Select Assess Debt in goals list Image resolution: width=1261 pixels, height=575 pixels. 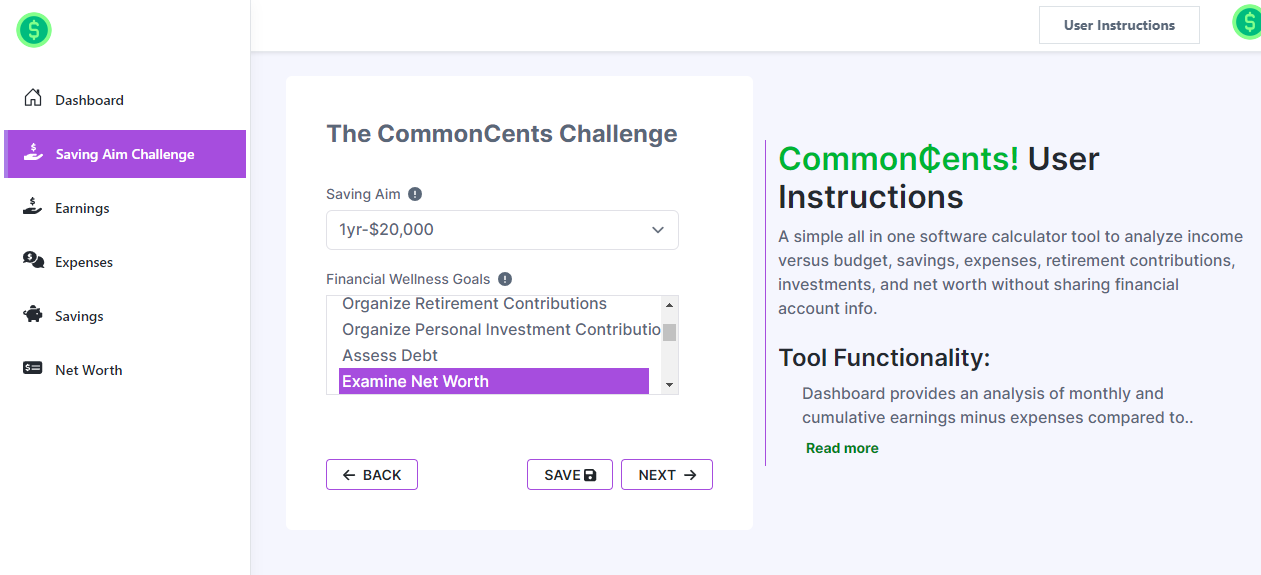(390, 356)
